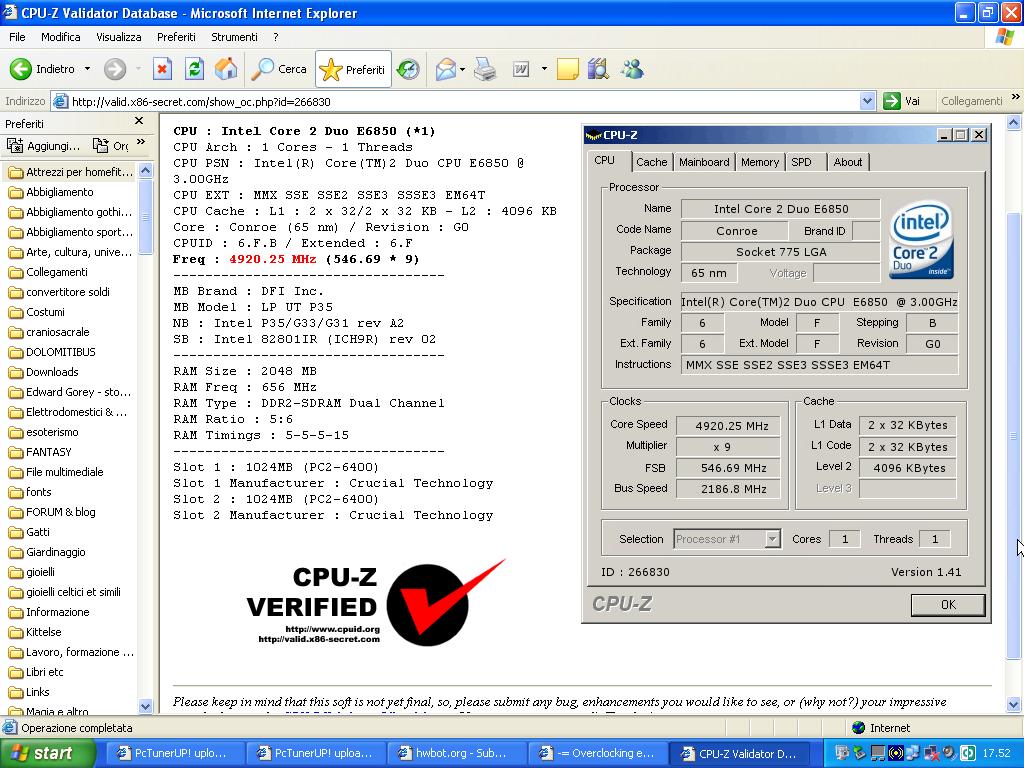1024x768 pixels.
Task: Click the Word edit toolbar icon
Action: click(x=520, y=69)
